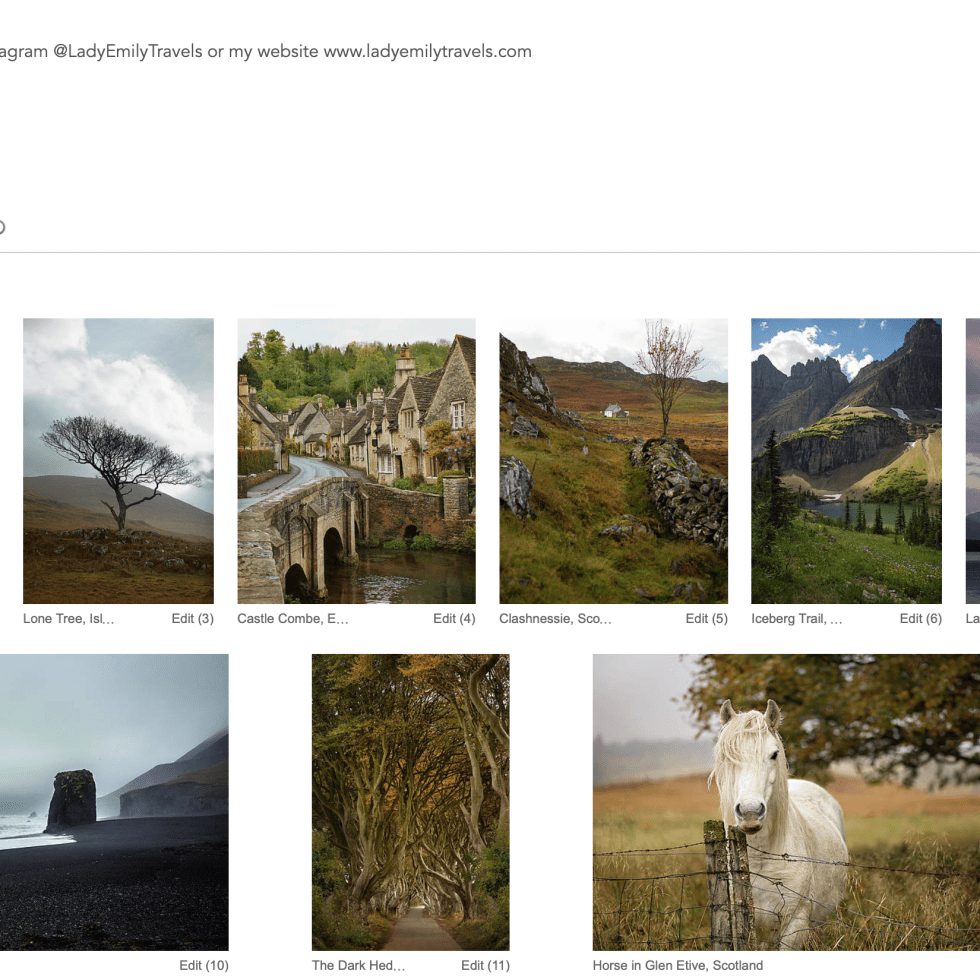Click Edit (4) under Castle Combe
The height and width of the screenshot is (980, 980).
454,619
